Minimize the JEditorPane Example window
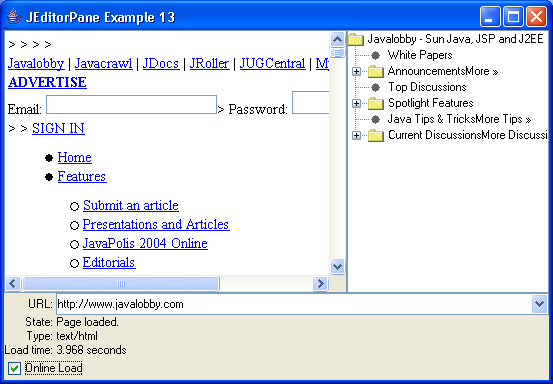Image resolution: width=553 pixels, height=384 pixels. click(x=490, y=17)
